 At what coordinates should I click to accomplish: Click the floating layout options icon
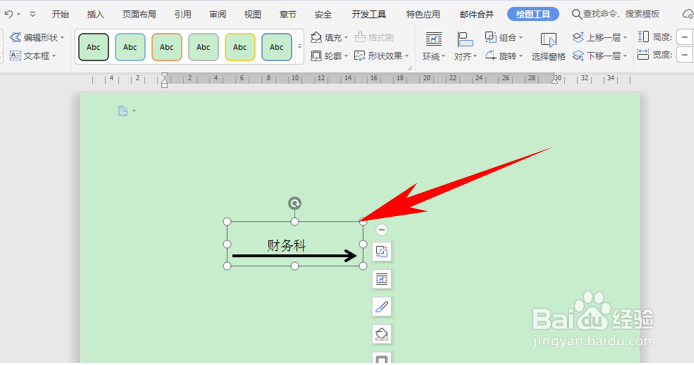pyautogui.click(x=382, y=252)
